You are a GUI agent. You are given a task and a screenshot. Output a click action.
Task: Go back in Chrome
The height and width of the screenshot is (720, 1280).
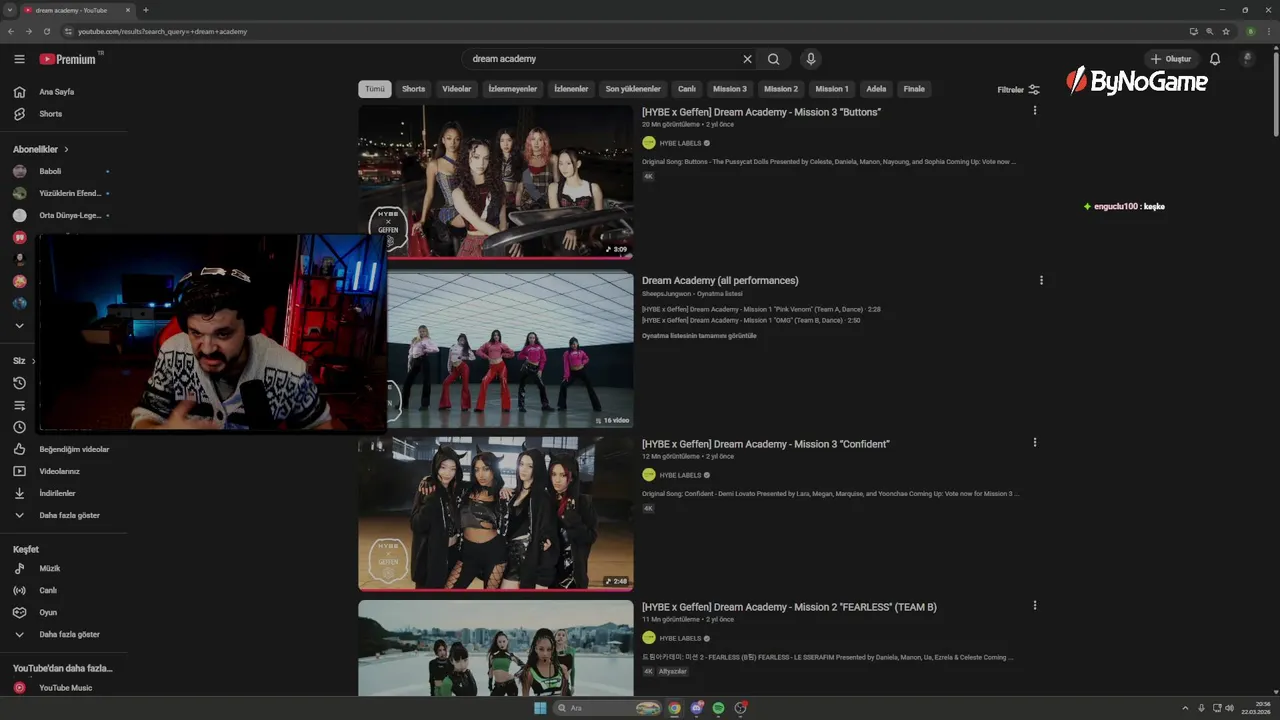tap(11, 31)
